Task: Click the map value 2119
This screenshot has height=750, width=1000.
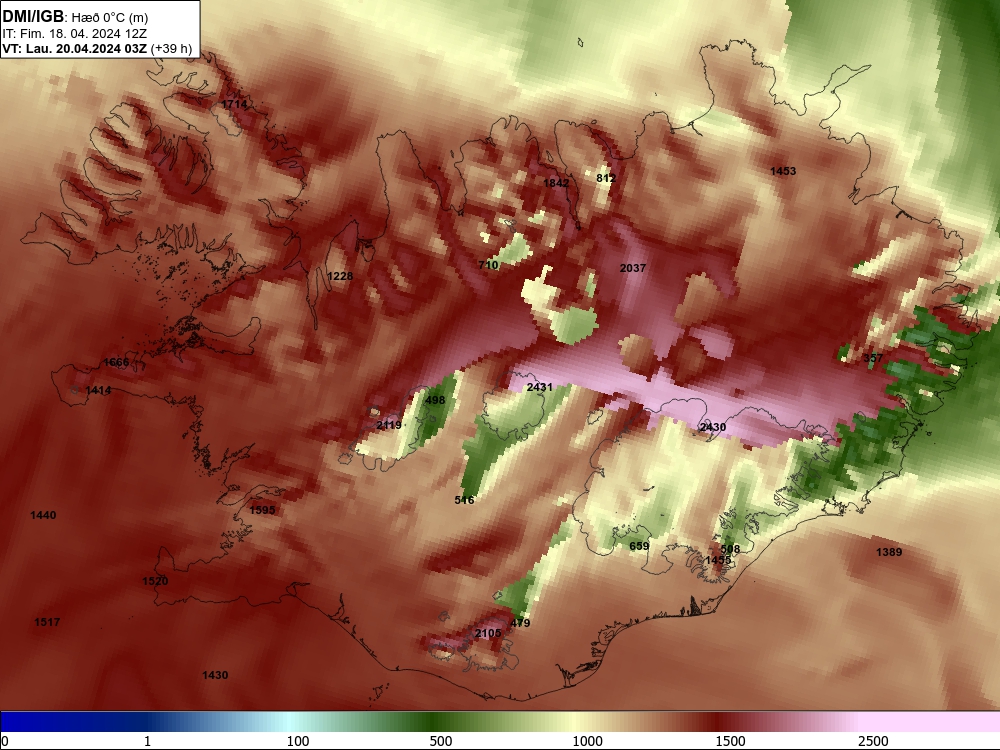Action: coord(389,425)
